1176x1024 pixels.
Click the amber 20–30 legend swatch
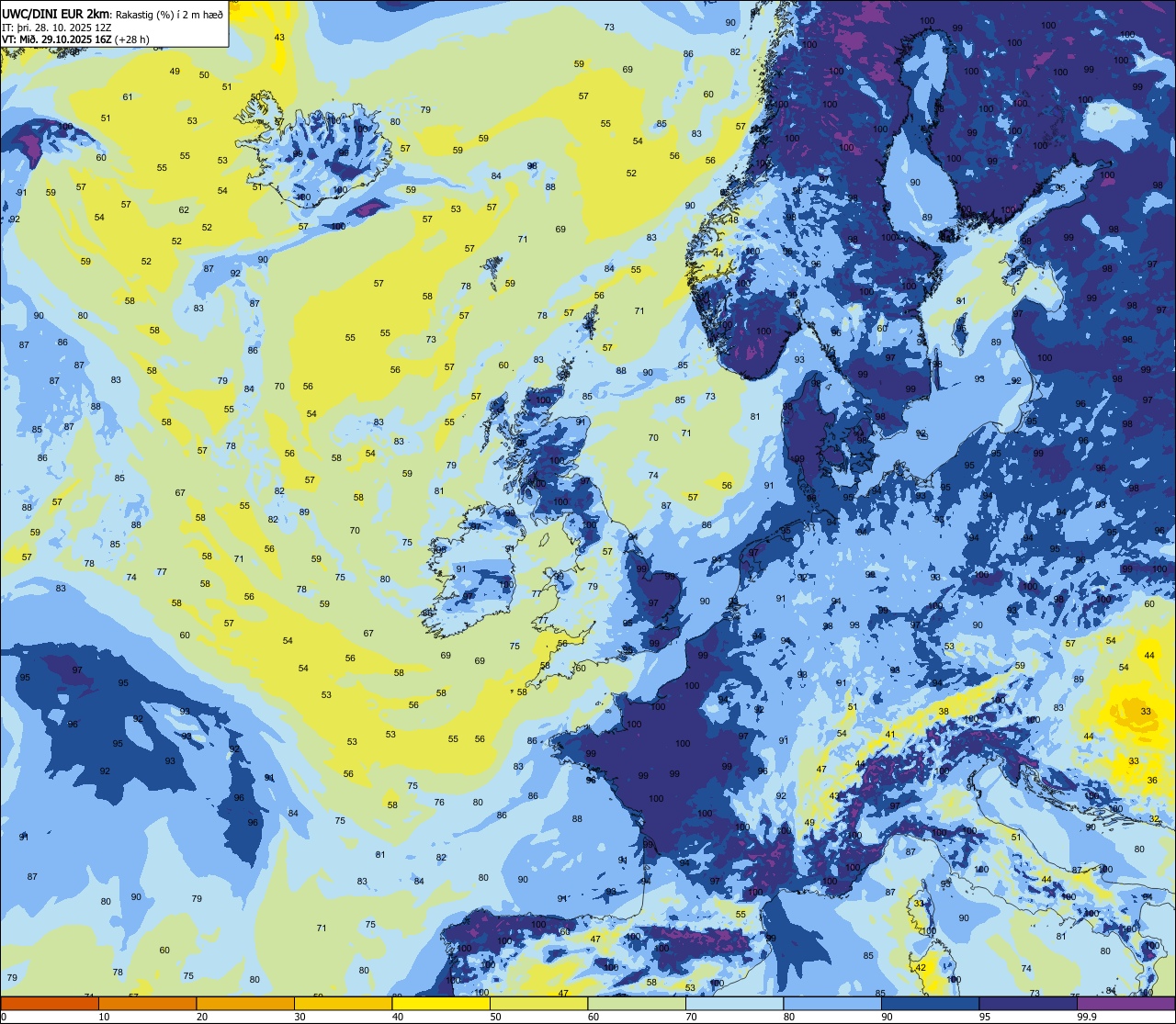point(245,1003)
